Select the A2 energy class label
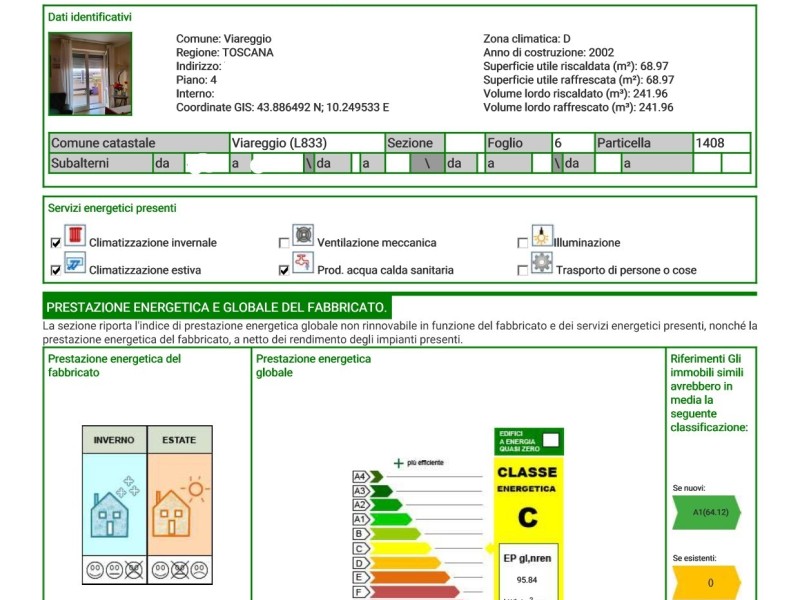Viewport: 800px width, 600px height. pos(361,505)
